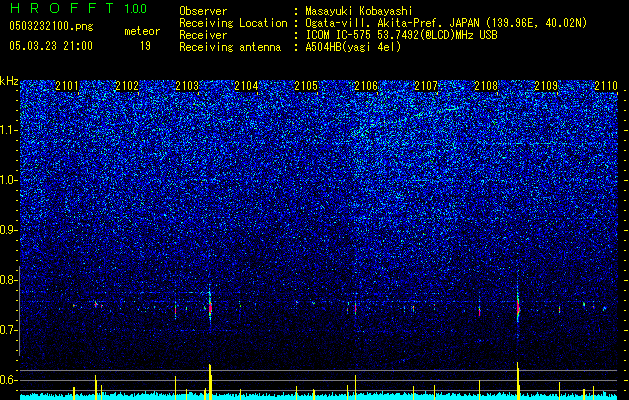629x400 pixels.
Task: Click the Observer field label
Action: (203, 11)
